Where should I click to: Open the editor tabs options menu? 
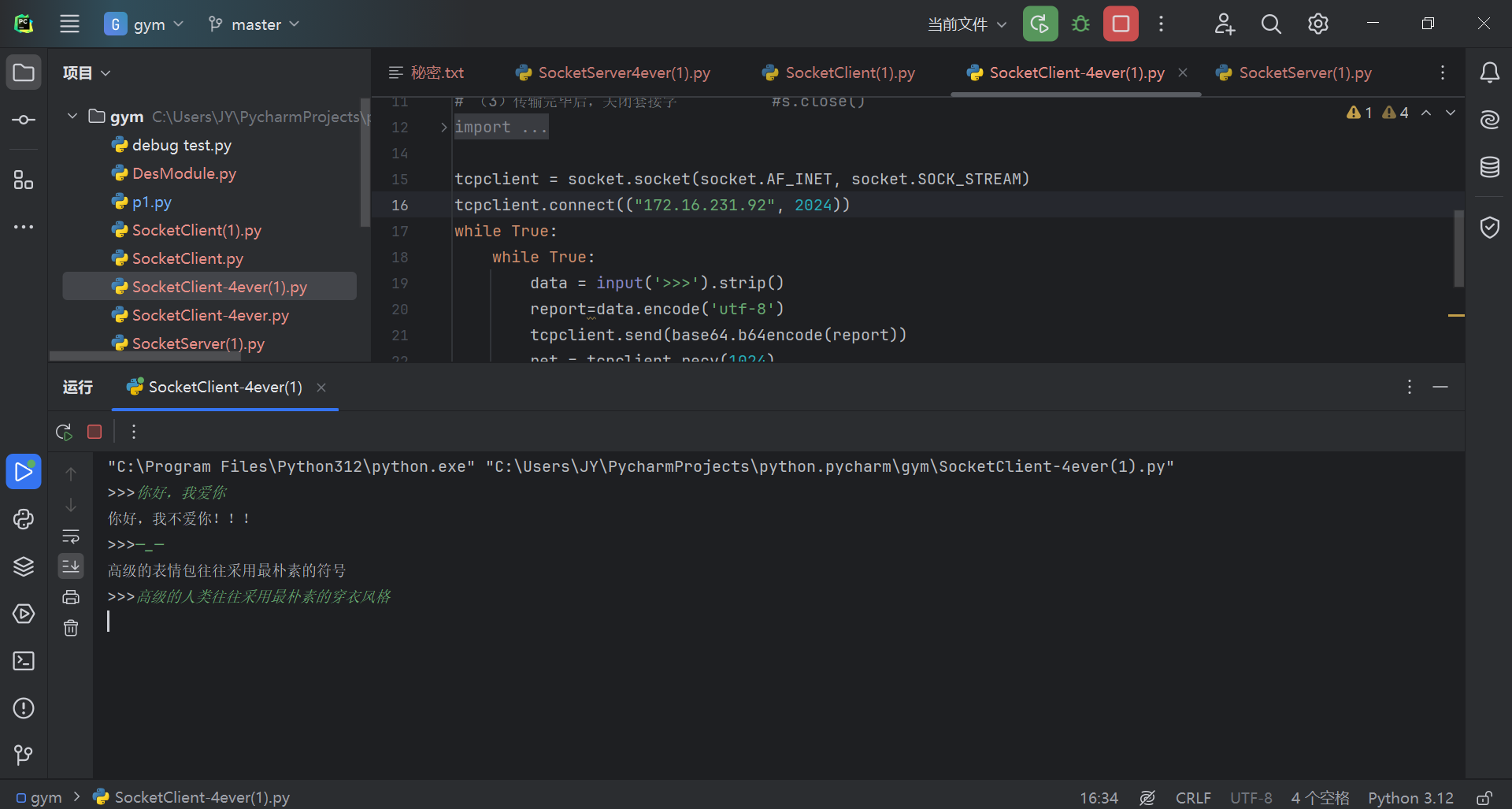1443,72
